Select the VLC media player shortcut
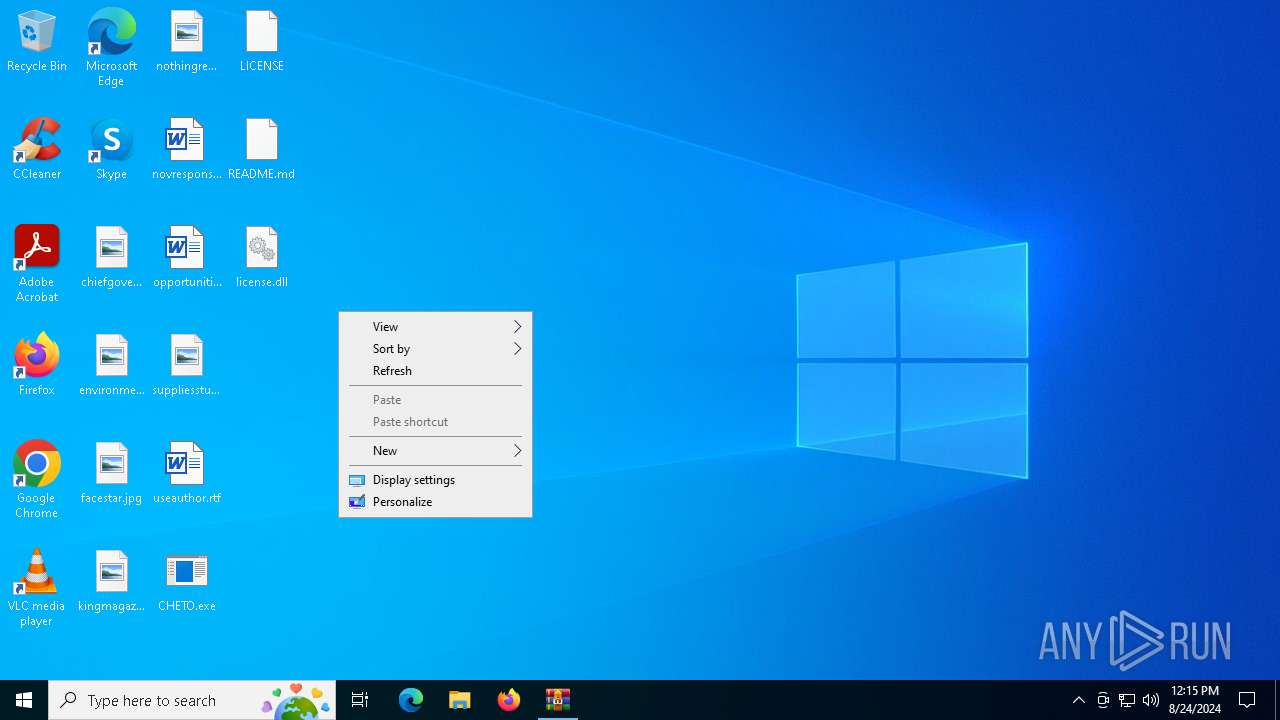Image resolution: width=1280 pixels, height=720 pixels. click(x=37, y=588)
